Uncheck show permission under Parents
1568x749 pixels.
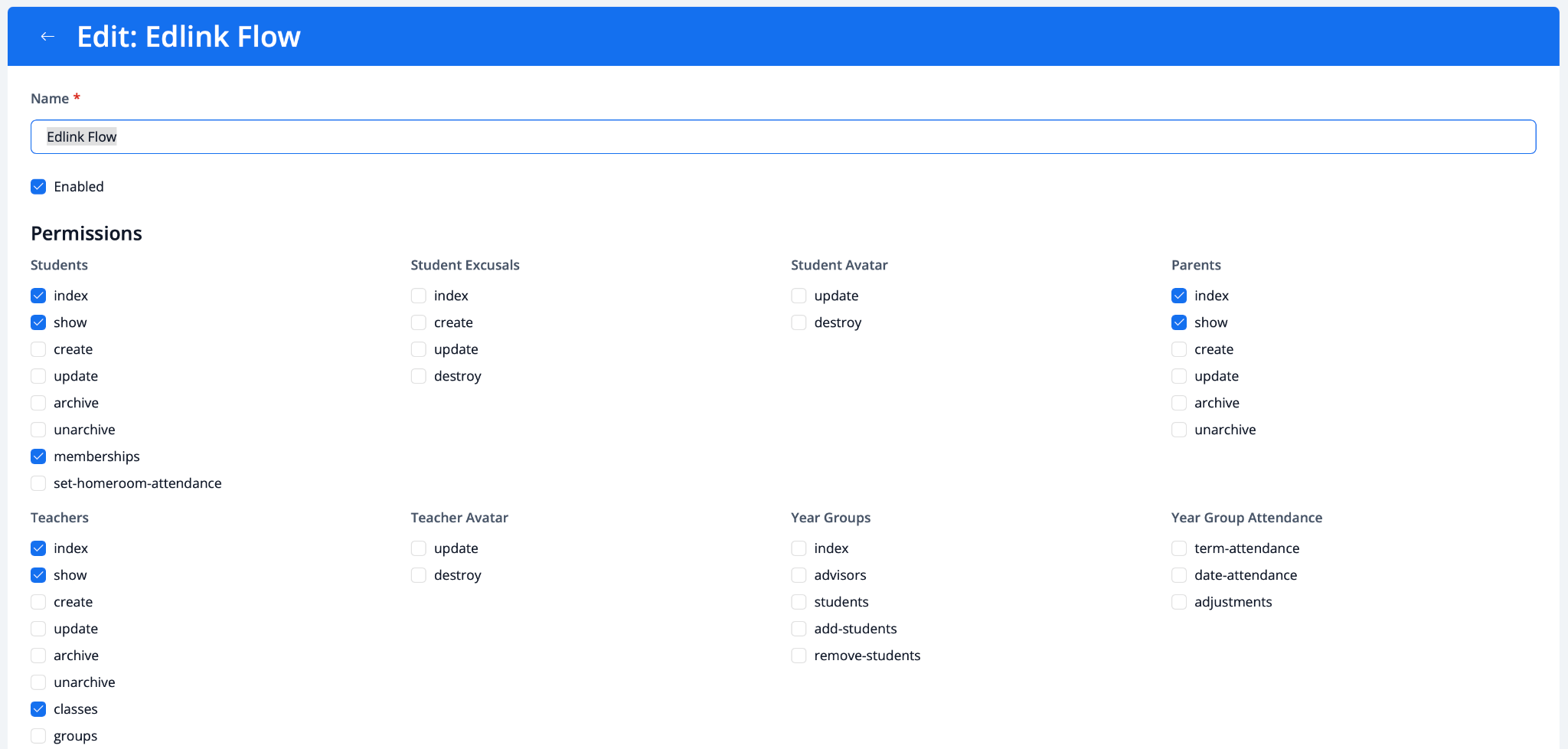[x=1178, y=322]
